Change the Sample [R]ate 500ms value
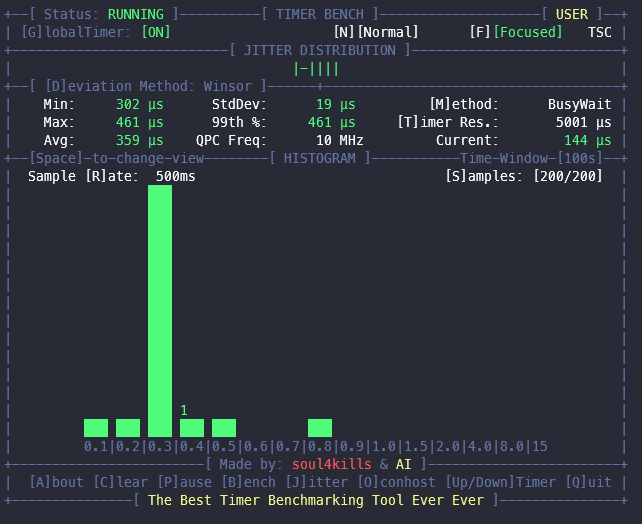This screenshot has width=642, height=524. 112,176
